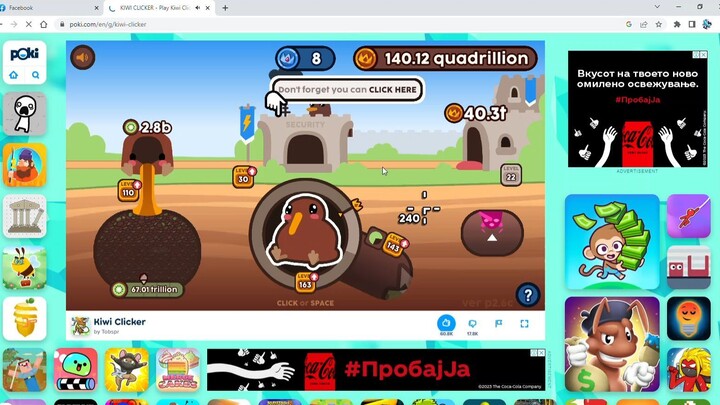This screenshot has width=720, height=405.
Task: Dislike the game with thumbs-down icon
Action: (x=472, y=324)
